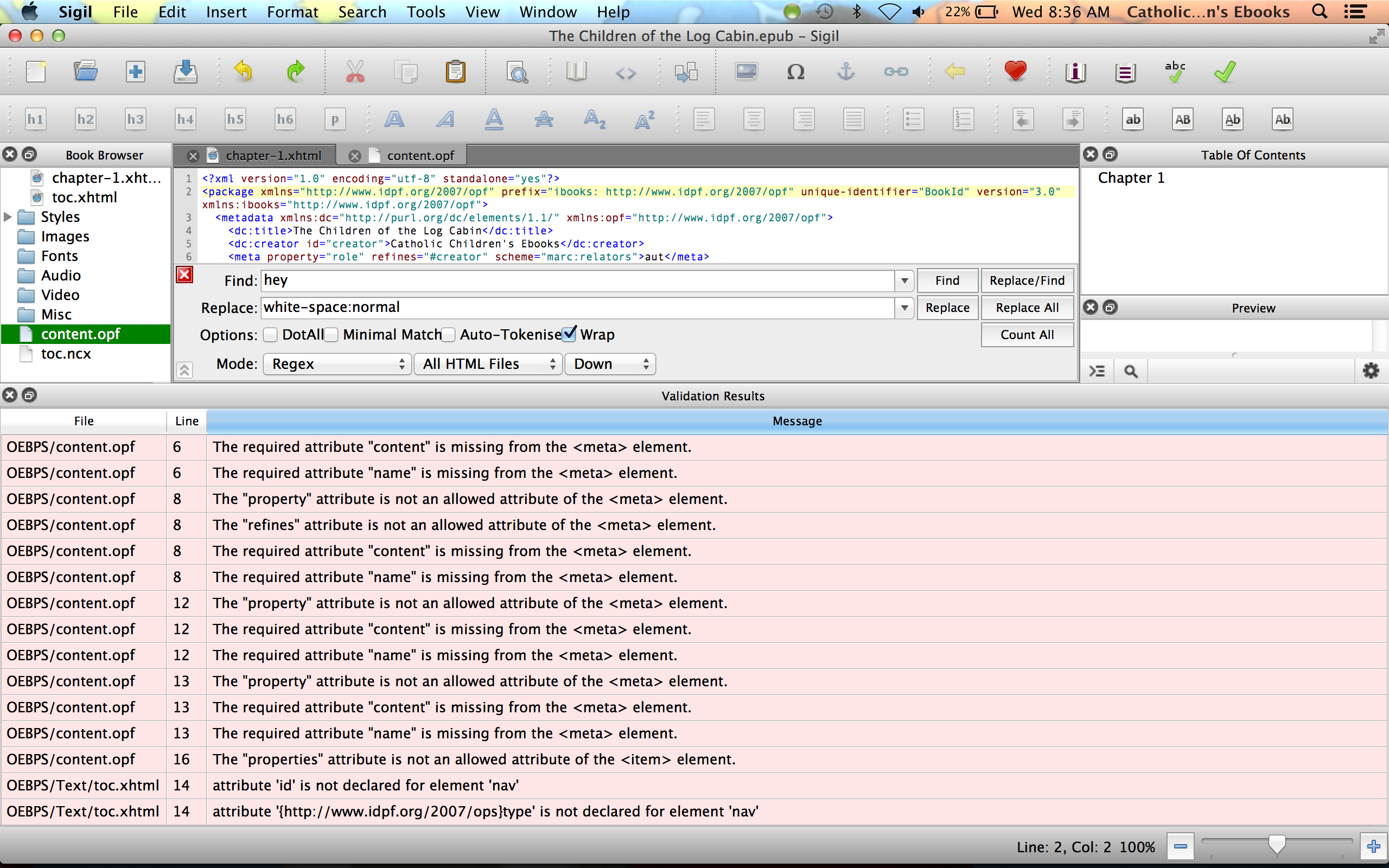Image resolution: width=1389 pixels, height=868 pixels.
Task: Run spellcheck with the abc checkmark icon
Action: pos(1175,72)
